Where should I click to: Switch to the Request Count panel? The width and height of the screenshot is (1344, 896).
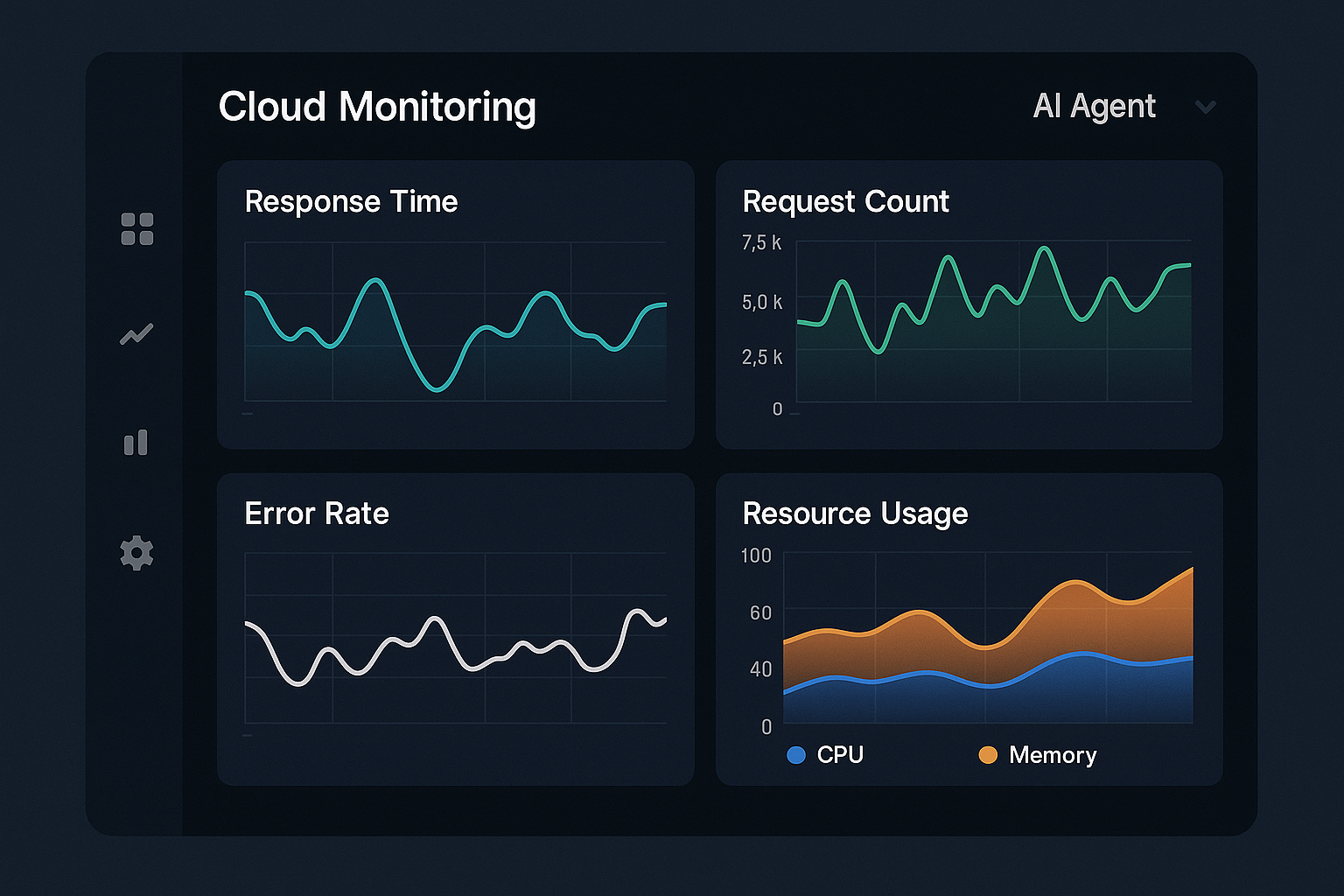(845, 201)
